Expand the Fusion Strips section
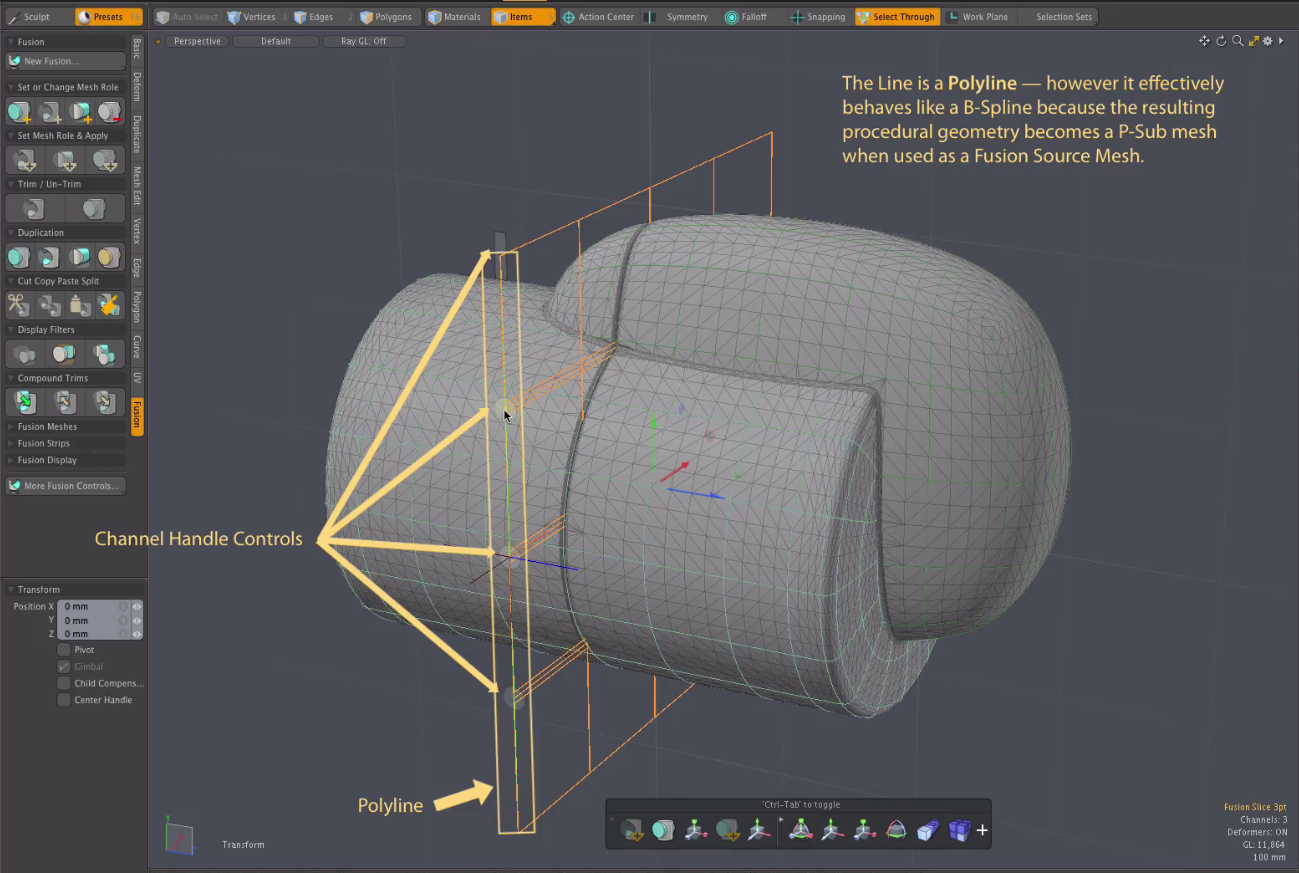The height and width of the screenshot is (873, 1299). [44, 444]
